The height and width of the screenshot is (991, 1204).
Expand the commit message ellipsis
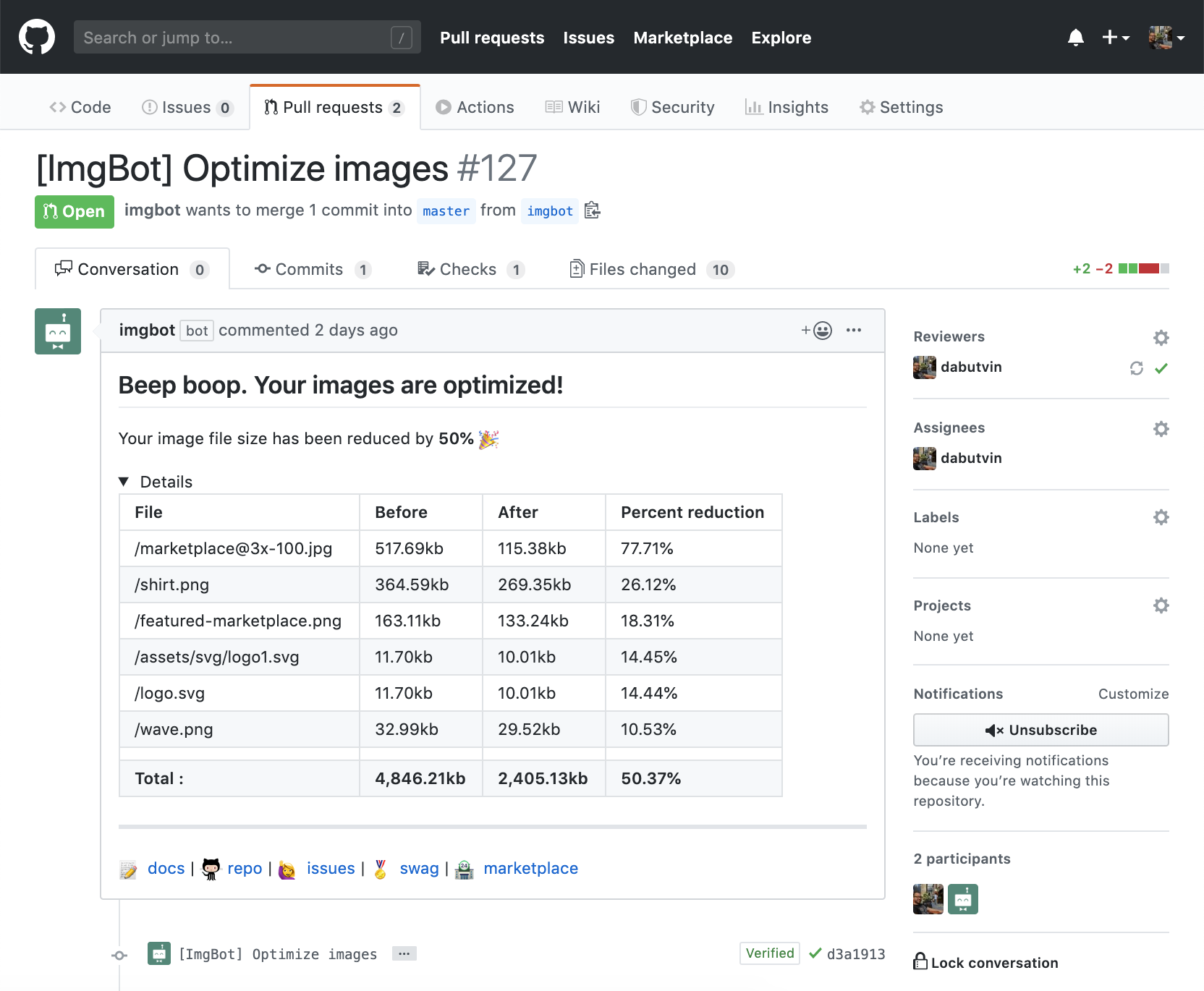coord(404,953)
